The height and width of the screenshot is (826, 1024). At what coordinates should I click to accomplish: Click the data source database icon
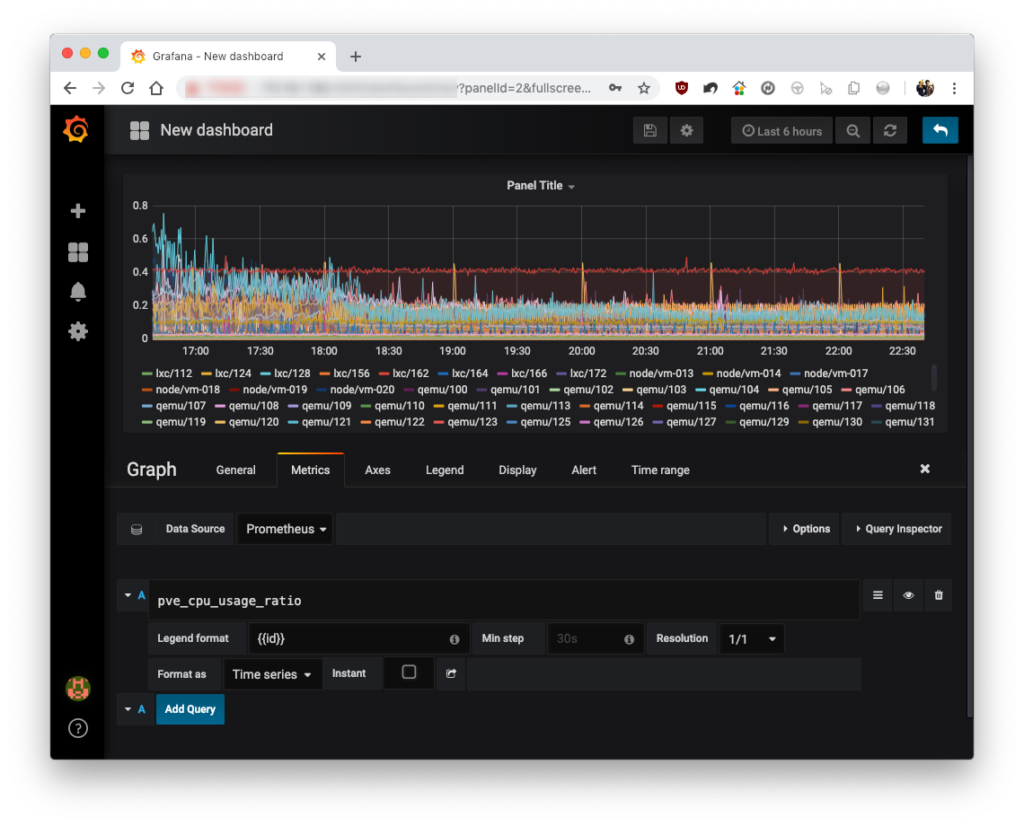tap(136, 529)
